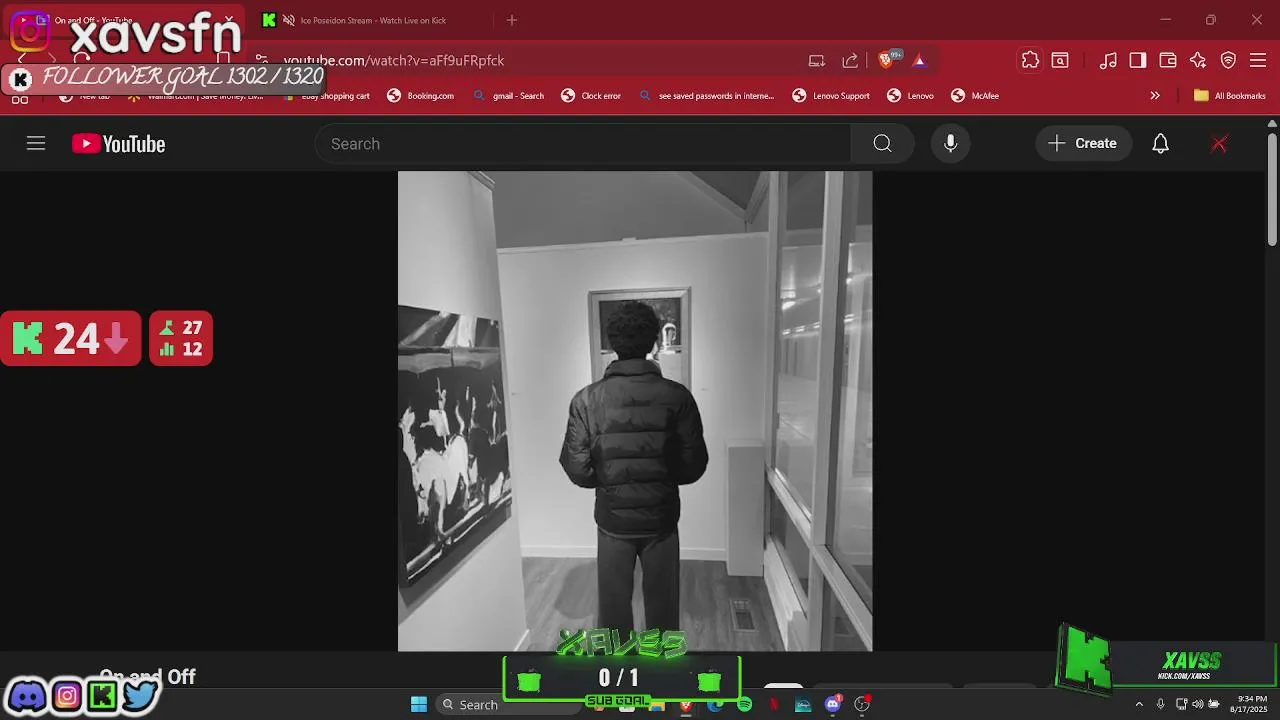Open the Brave VPN shield icon
This screenshot has height=720, width=1280.
[1229, 61]
